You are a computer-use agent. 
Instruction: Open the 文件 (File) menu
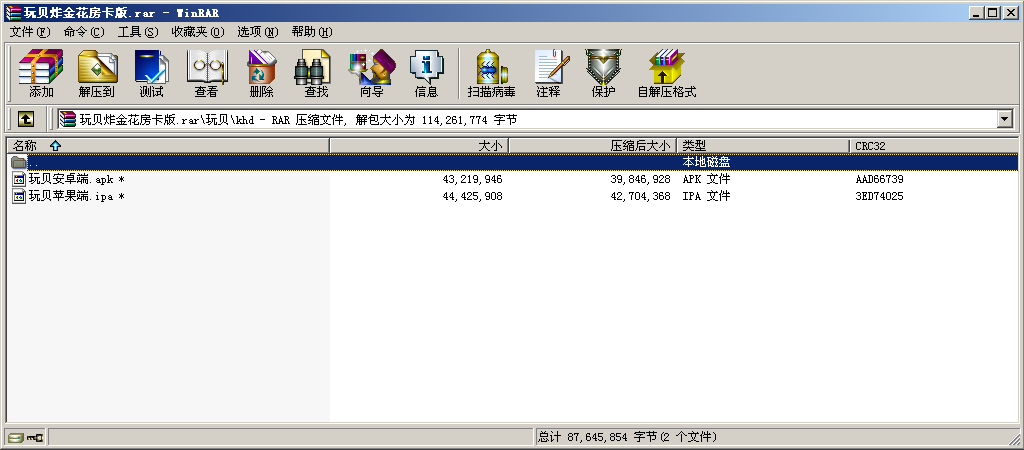pos(29,32)
